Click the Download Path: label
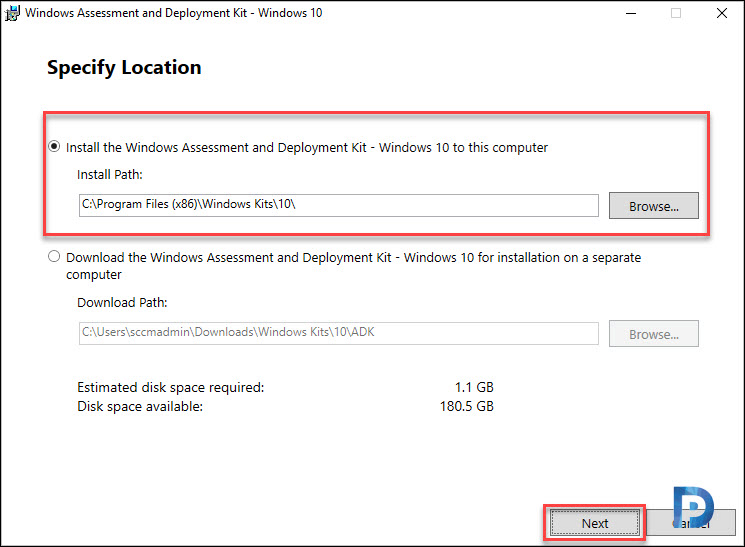Screen dimensions: 745x547 point(122,302)
